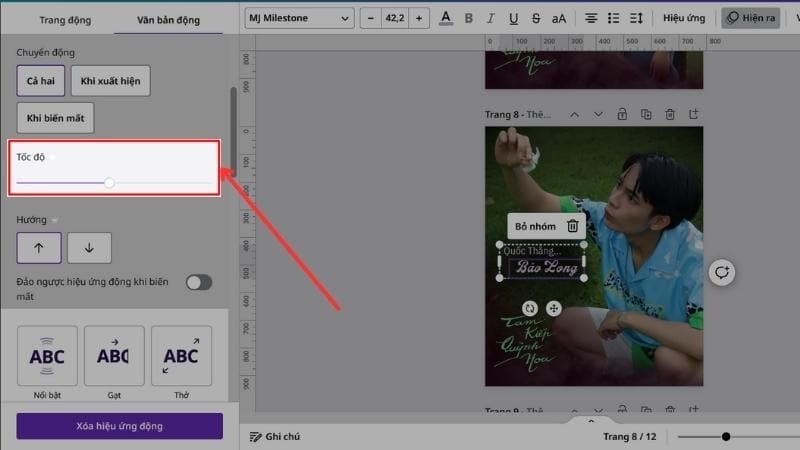
Task: Move page 8 up with chevron
Action: tap(574, 115)
